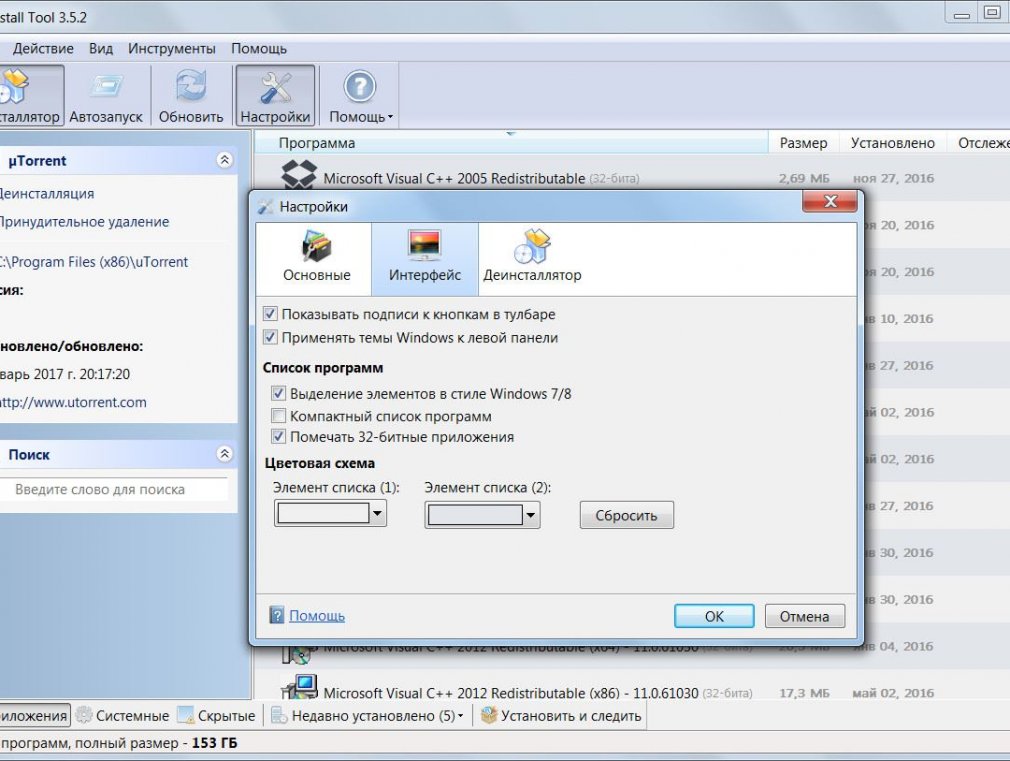1010x761 pixels.
Task: Close the Настройки dialog with X
Action: [x=830, y=202]
